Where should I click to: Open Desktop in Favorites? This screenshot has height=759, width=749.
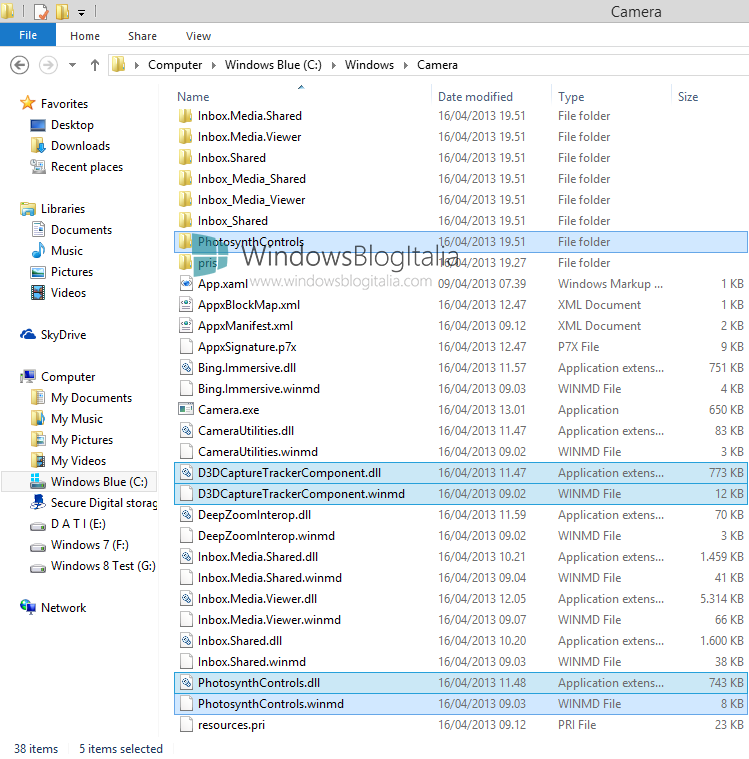tap(72, 125)
